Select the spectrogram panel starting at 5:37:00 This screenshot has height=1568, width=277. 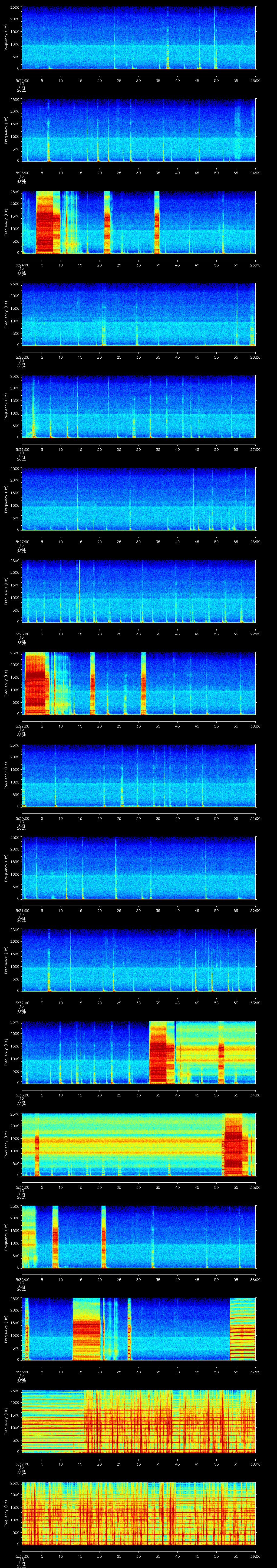point(139,1421)
